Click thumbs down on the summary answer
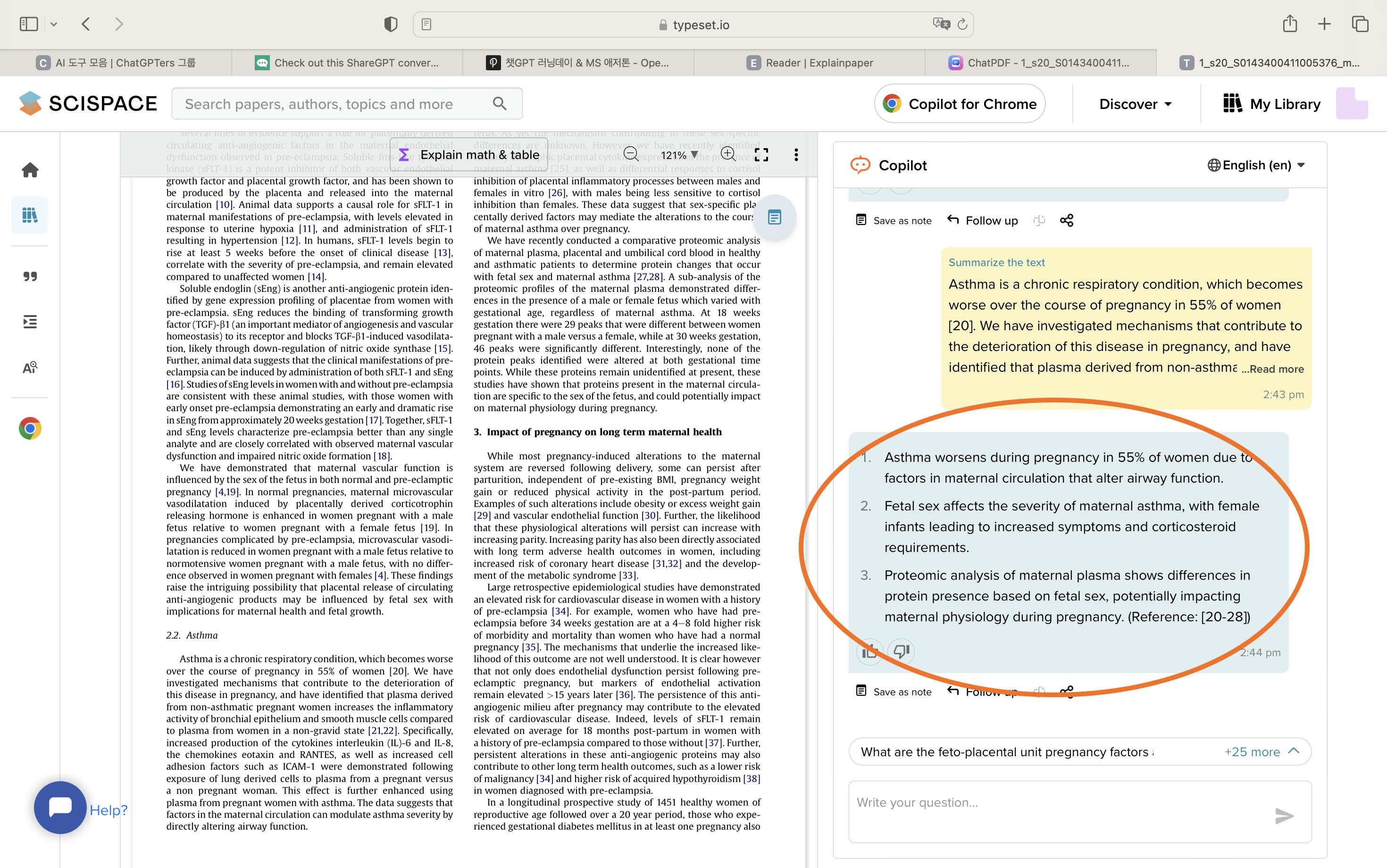Viewport: 1387px width, 868px height. click(x=902, y=651)
